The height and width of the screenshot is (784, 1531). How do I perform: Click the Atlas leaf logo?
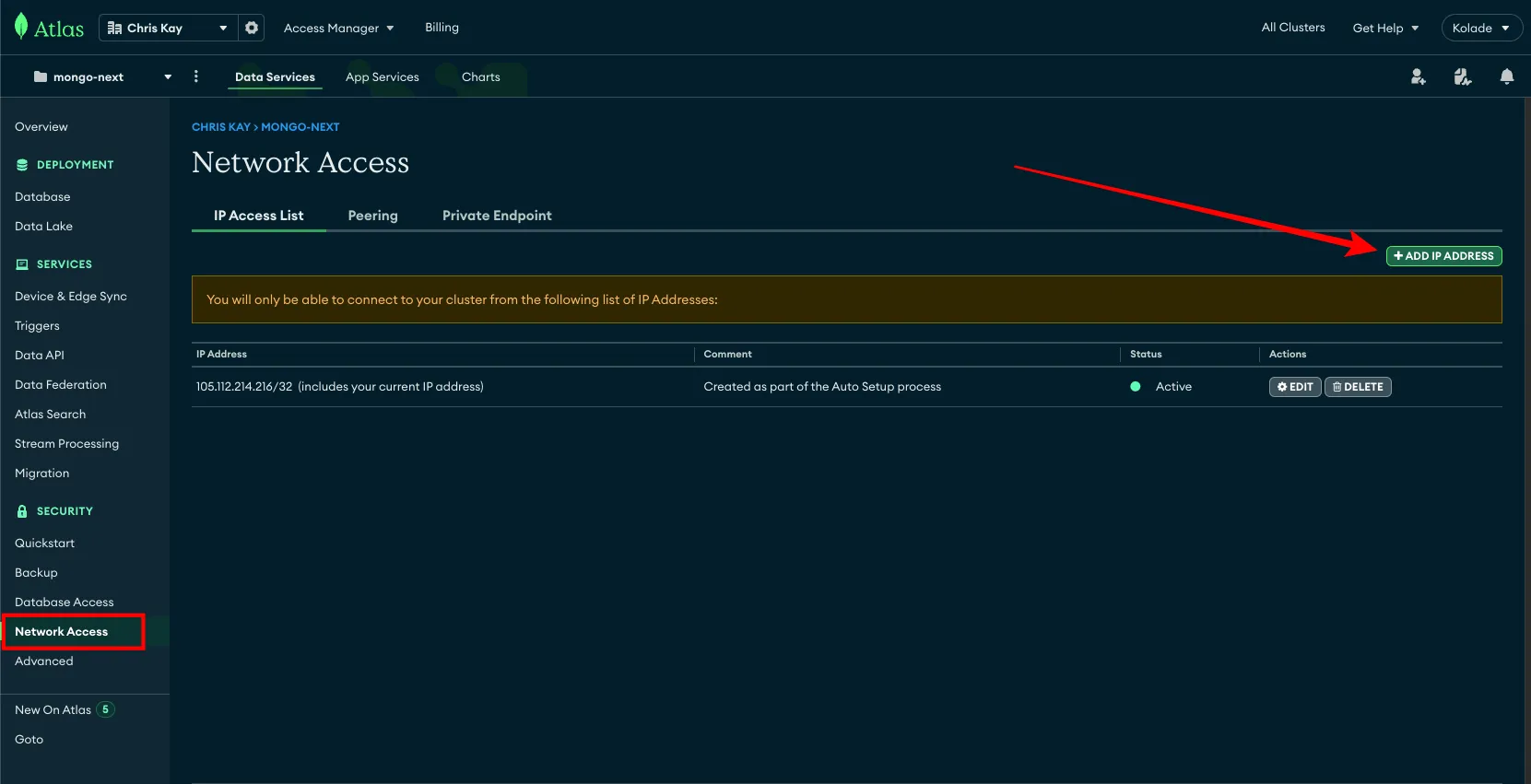tap(21, 27)
